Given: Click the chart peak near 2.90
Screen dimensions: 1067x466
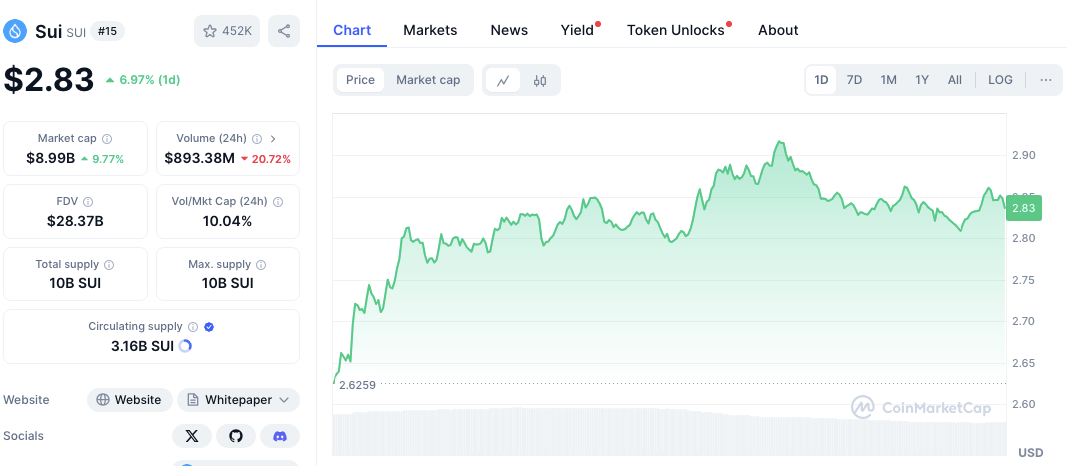Looking at the screenshot, I should coord(780,143).
